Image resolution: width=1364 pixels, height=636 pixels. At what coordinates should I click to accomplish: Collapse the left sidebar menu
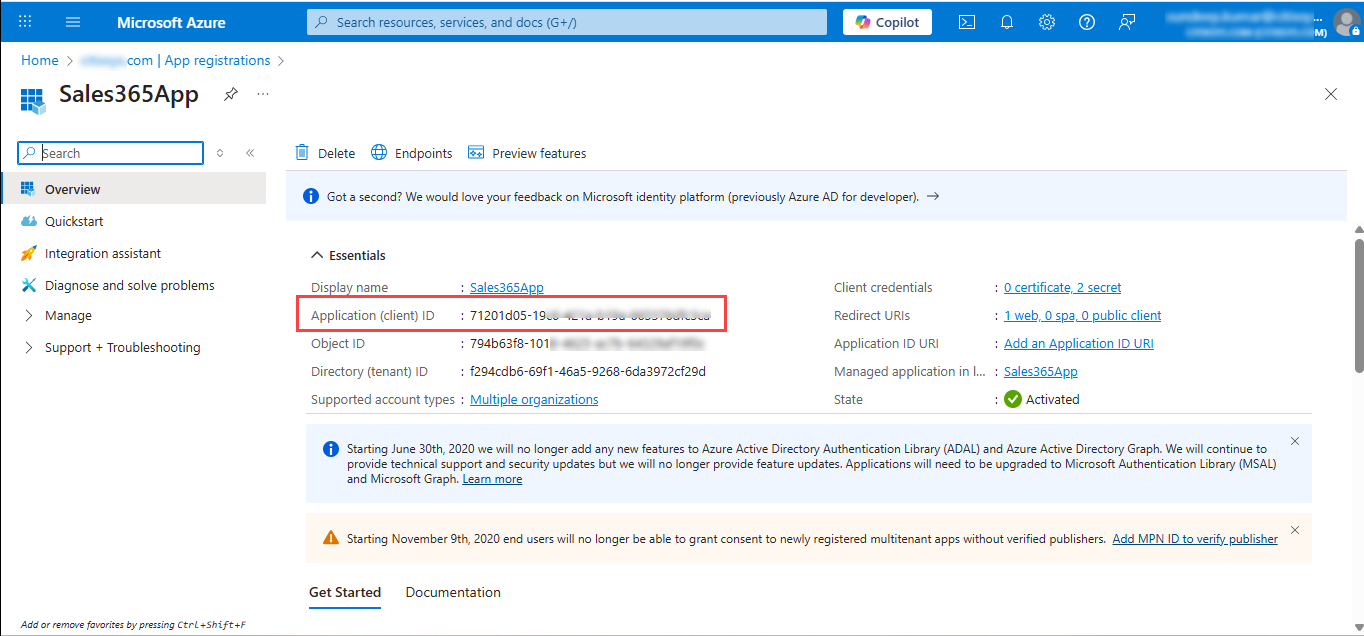click(250, 153)
